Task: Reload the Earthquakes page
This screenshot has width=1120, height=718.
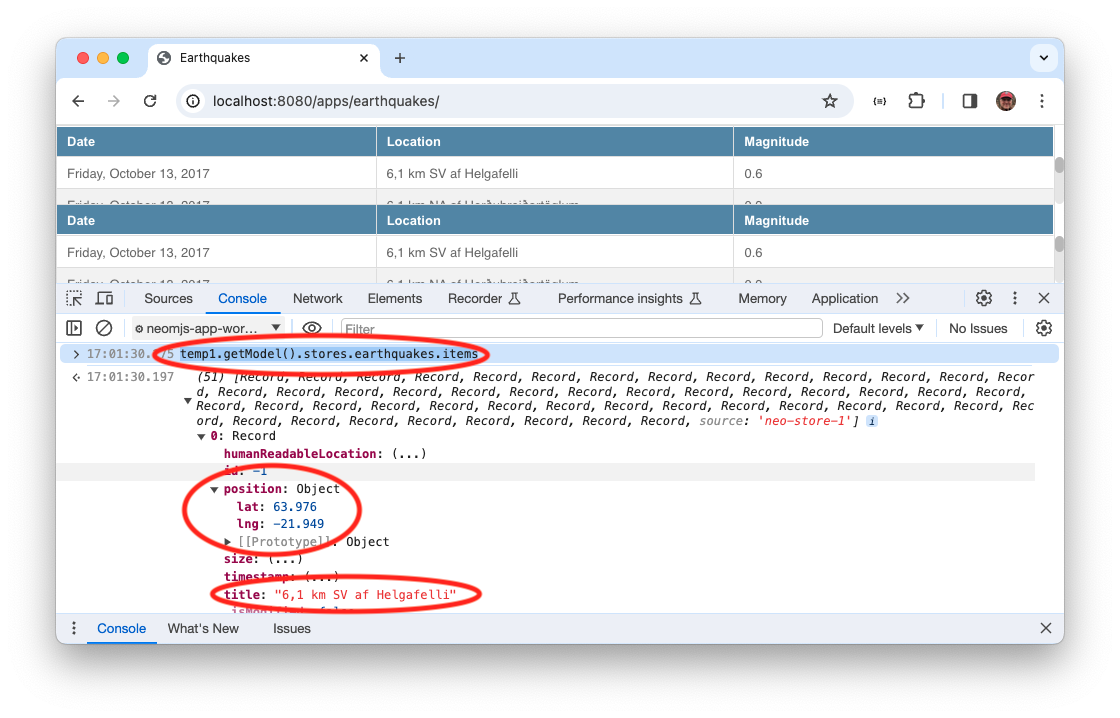Action: point(150,101)
